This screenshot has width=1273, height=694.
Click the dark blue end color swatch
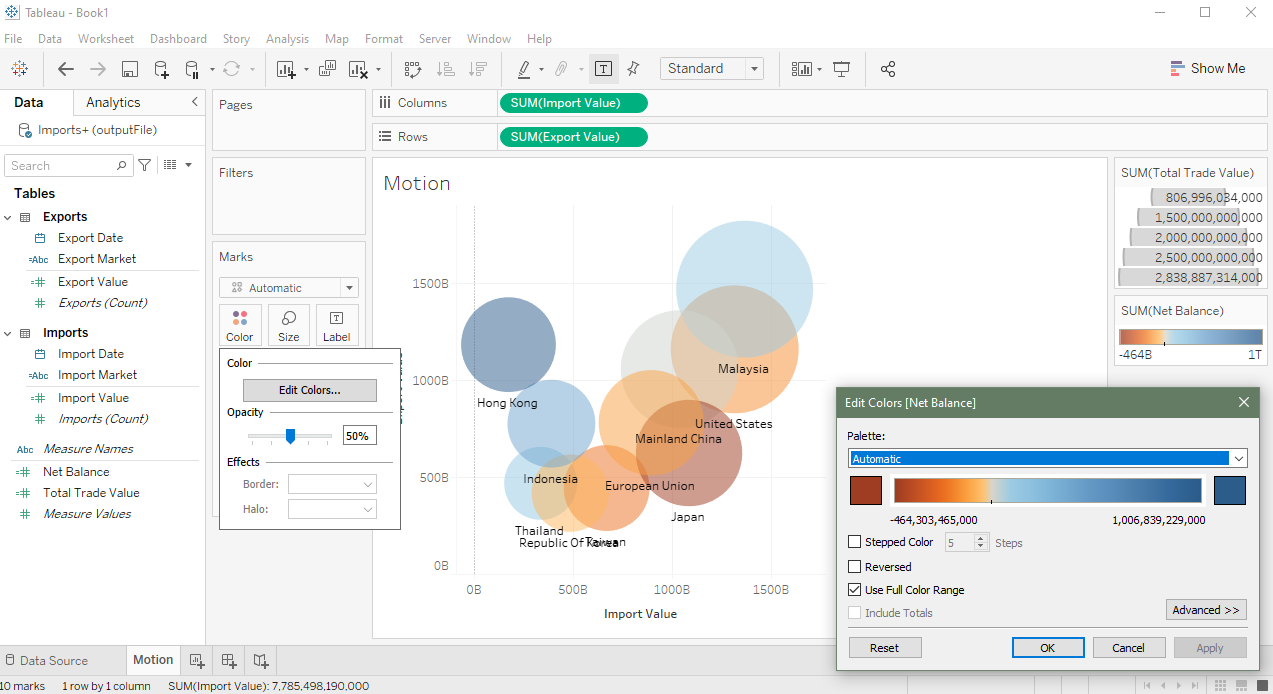(x=1229, y=490)
